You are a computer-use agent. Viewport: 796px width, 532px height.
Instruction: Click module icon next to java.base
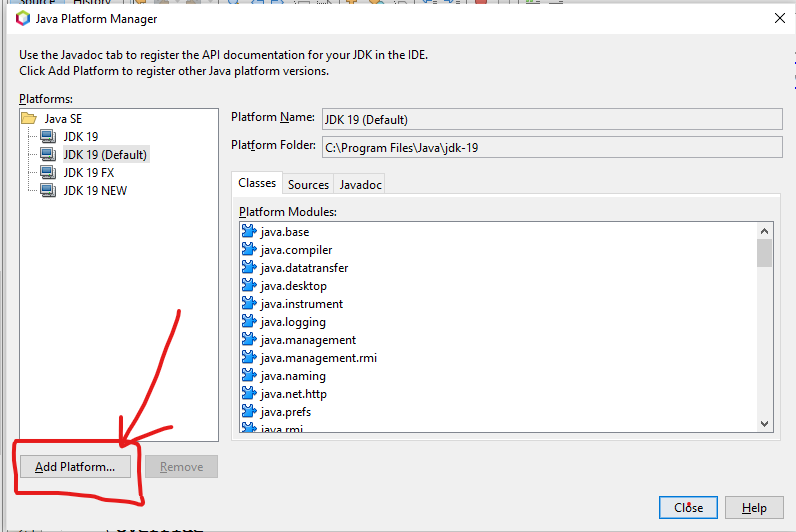click(x=249, y=231)
